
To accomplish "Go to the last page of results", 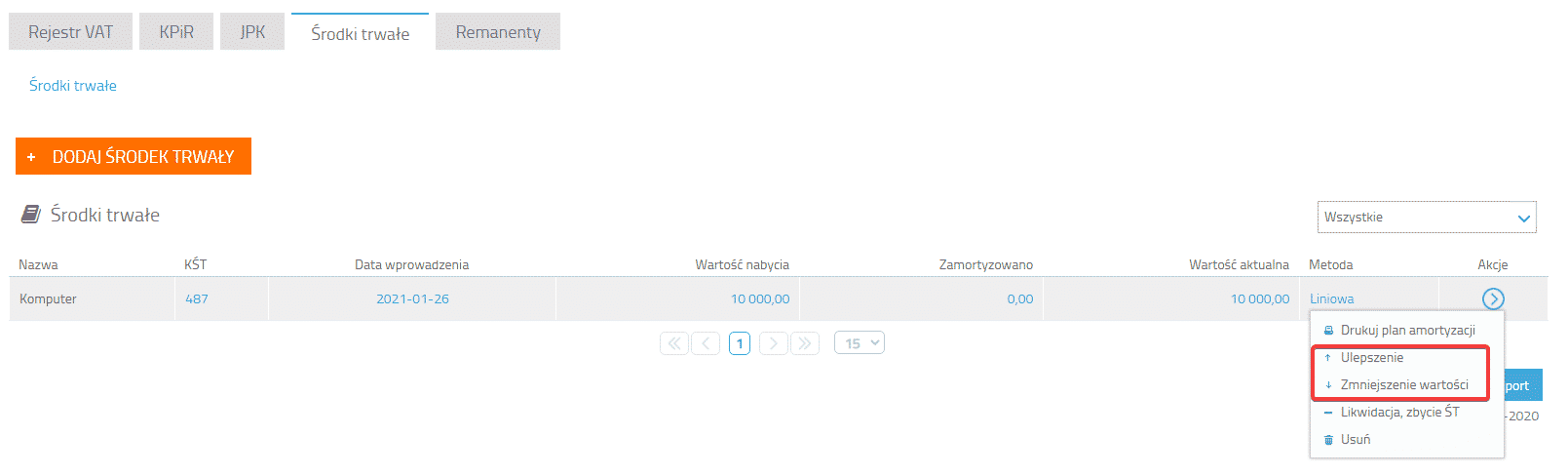I will [805, 343].
